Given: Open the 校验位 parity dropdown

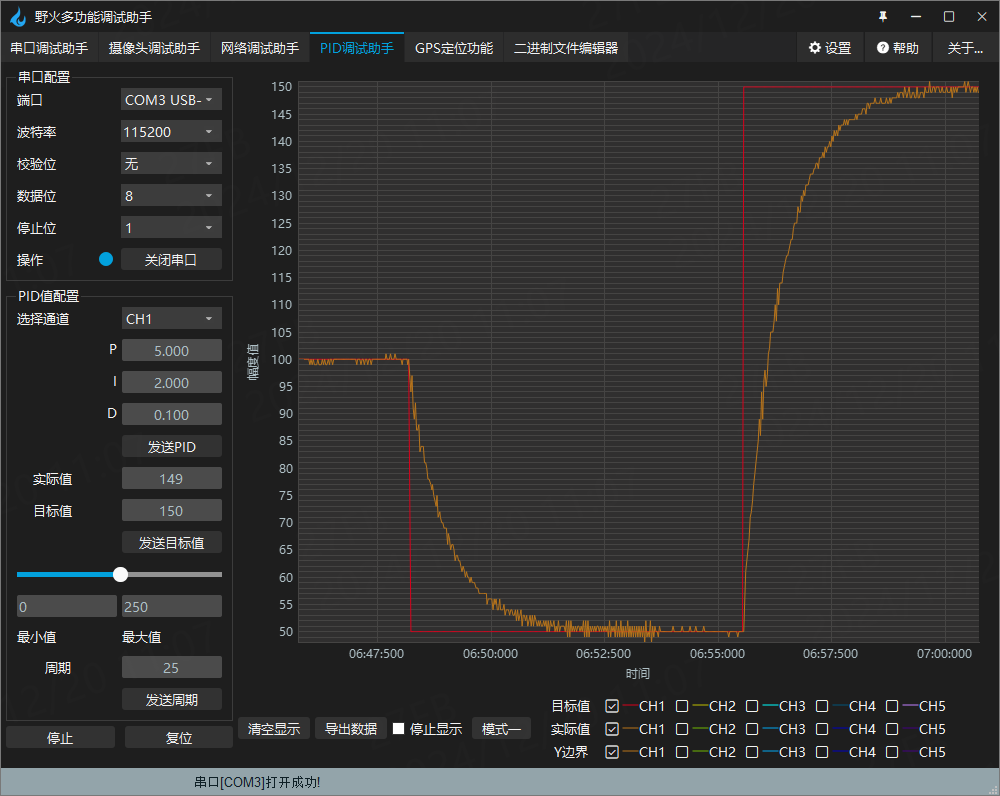Looking at the screenshot, I should pos(171,163).
